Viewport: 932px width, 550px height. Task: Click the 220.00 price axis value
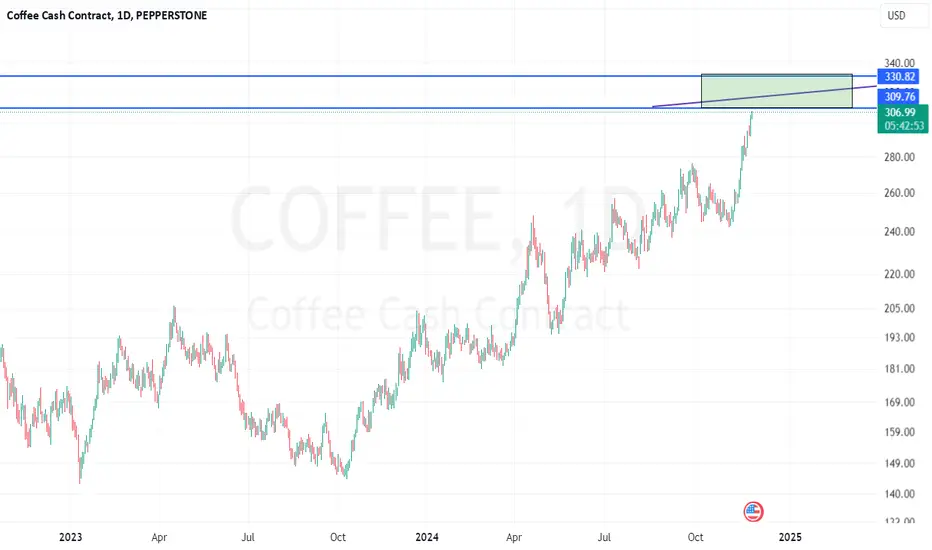click(x=899, y=274)
